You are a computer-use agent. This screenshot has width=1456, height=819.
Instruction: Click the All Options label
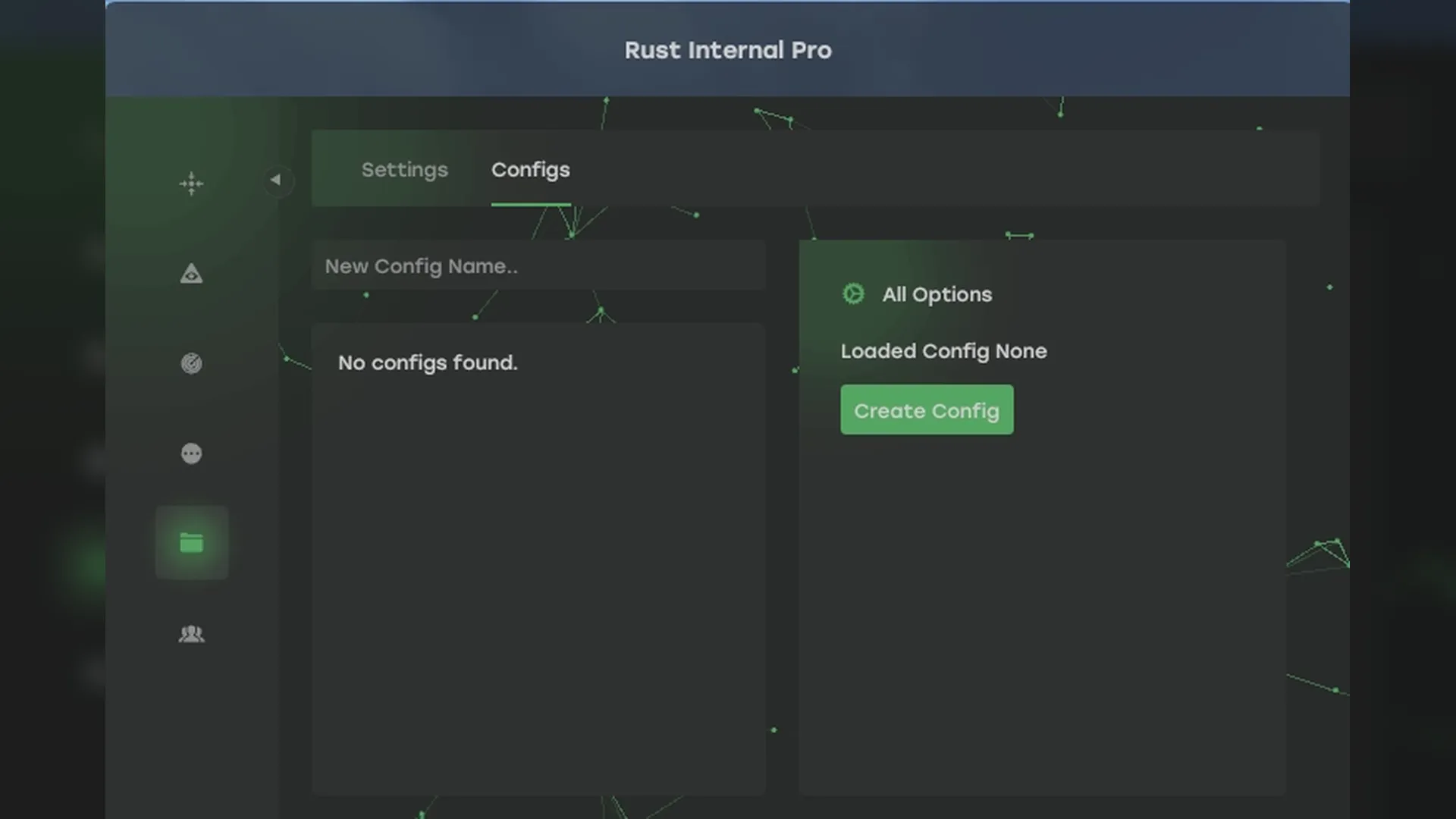click(937, 294)
